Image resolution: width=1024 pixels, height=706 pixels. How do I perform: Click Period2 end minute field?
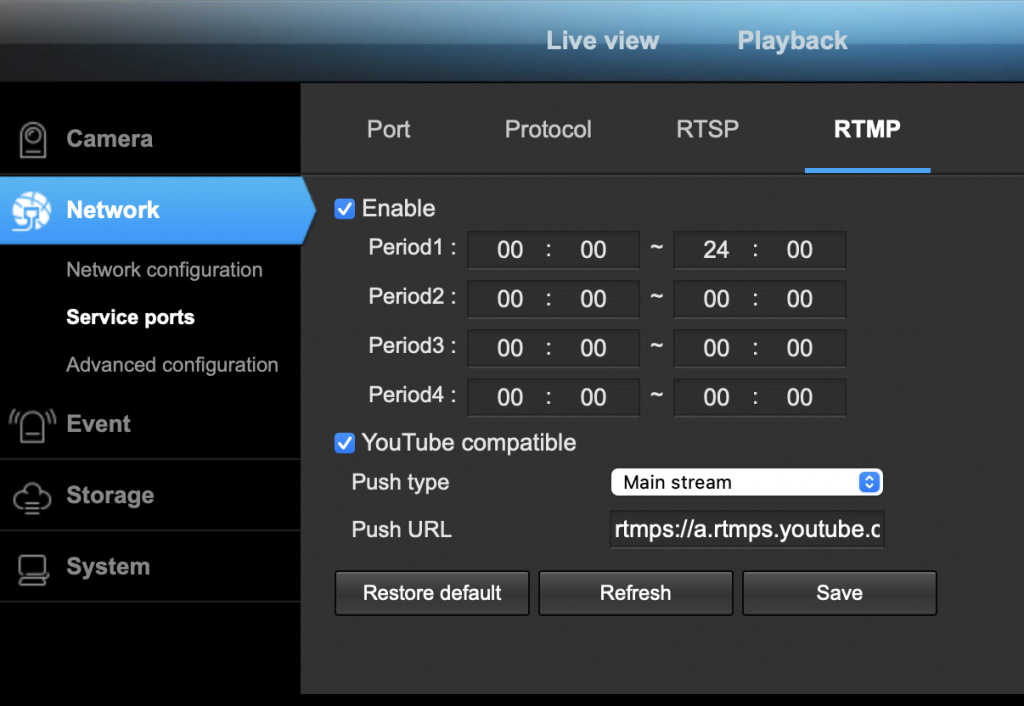click(x=799, y=299)
